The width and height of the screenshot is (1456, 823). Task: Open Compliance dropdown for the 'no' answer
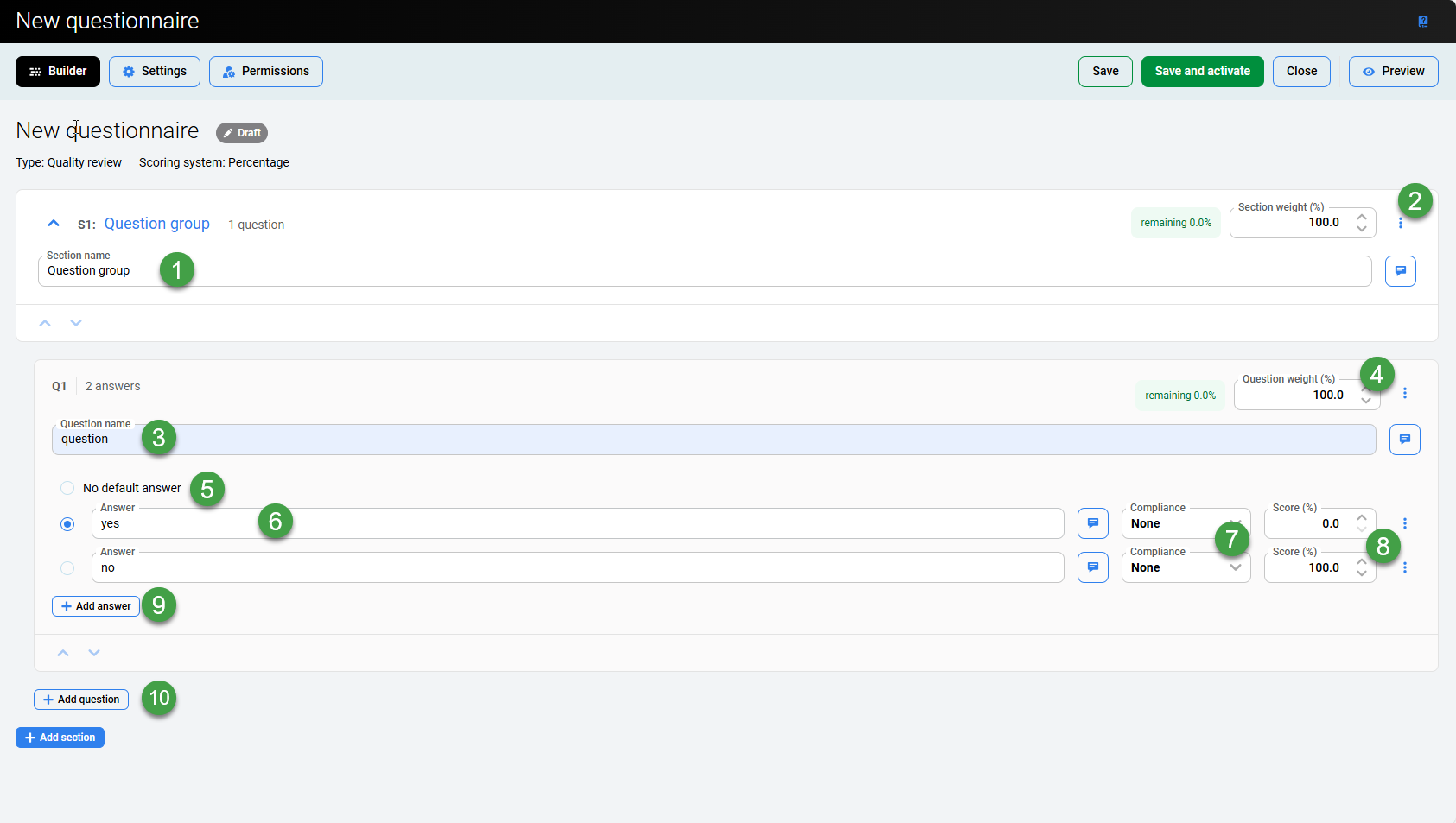point(1185,567)
